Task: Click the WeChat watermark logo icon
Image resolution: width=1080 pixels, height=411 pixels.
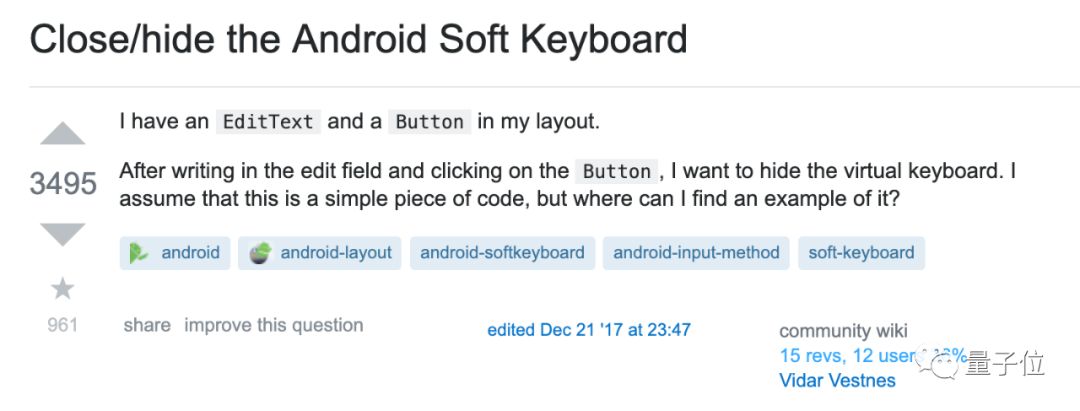Action: click(944, 364)
